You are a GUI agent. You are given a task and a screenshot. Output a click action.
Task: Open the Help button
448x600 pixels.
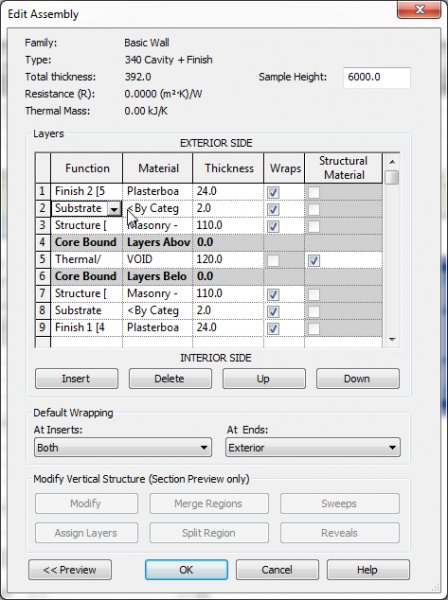click(368, 570)
